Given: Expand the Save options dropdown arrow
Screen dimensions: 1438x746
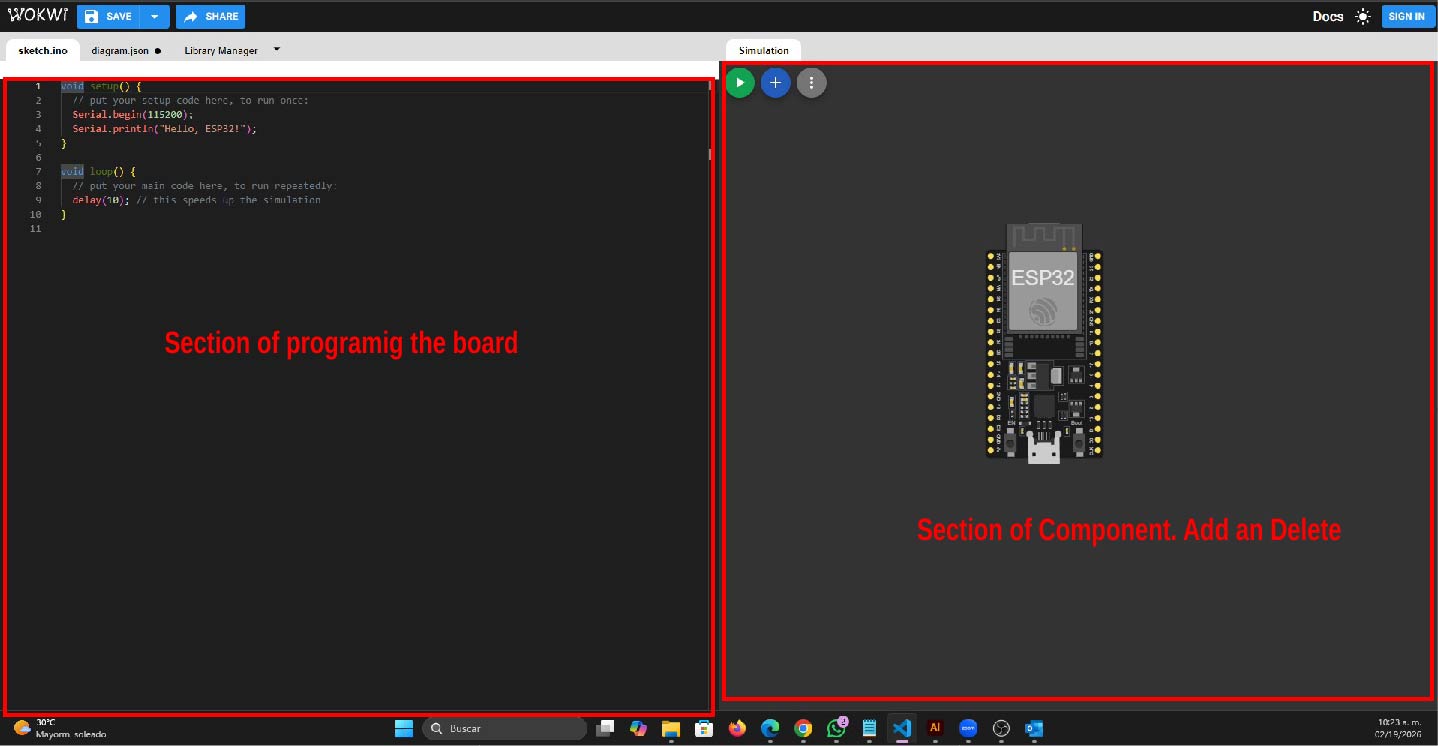Looking at the screenshot, I should [155, 16].
